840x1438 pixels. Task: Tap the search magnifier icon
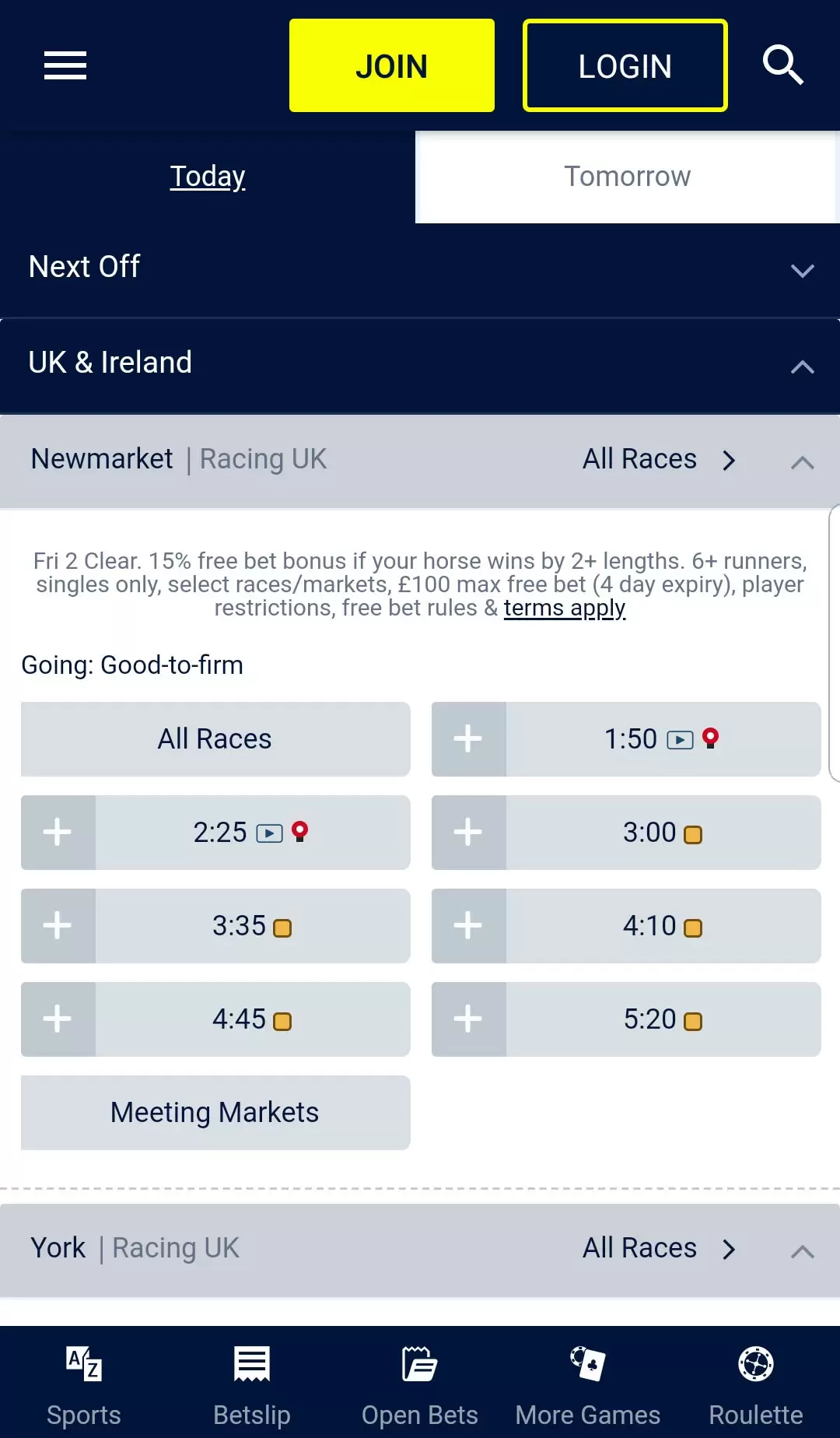click(782, 65)
